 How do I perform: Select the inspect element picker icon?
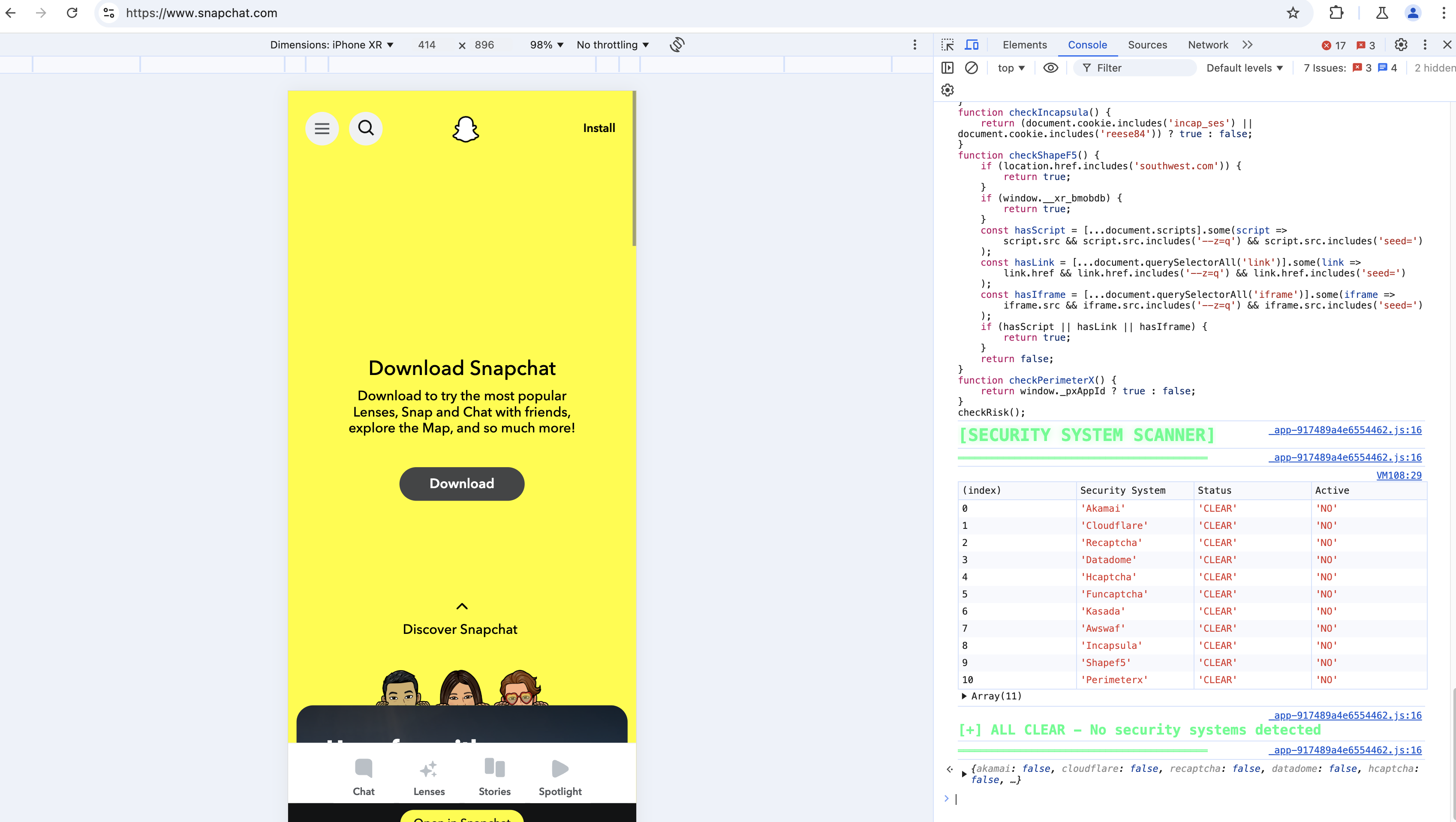click(948, 45)
